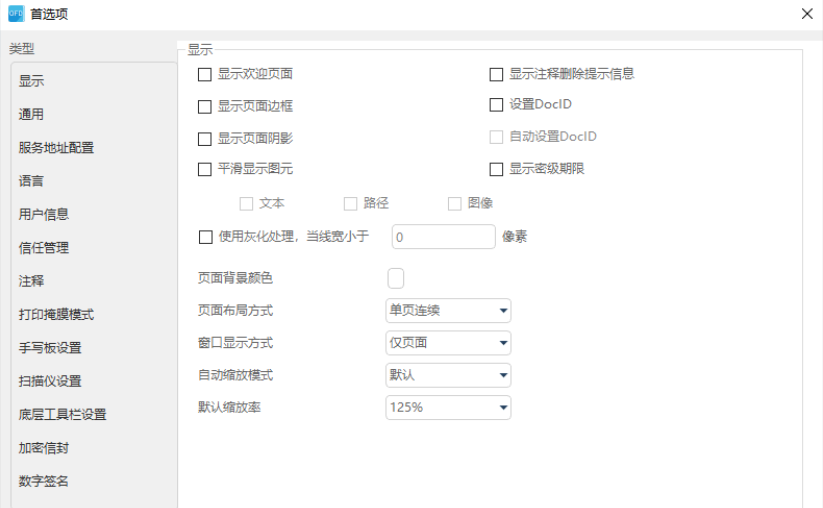Screen dimensions: 823x508
Task: Check the 设置DocID checkbox
Action: point(496,105)
